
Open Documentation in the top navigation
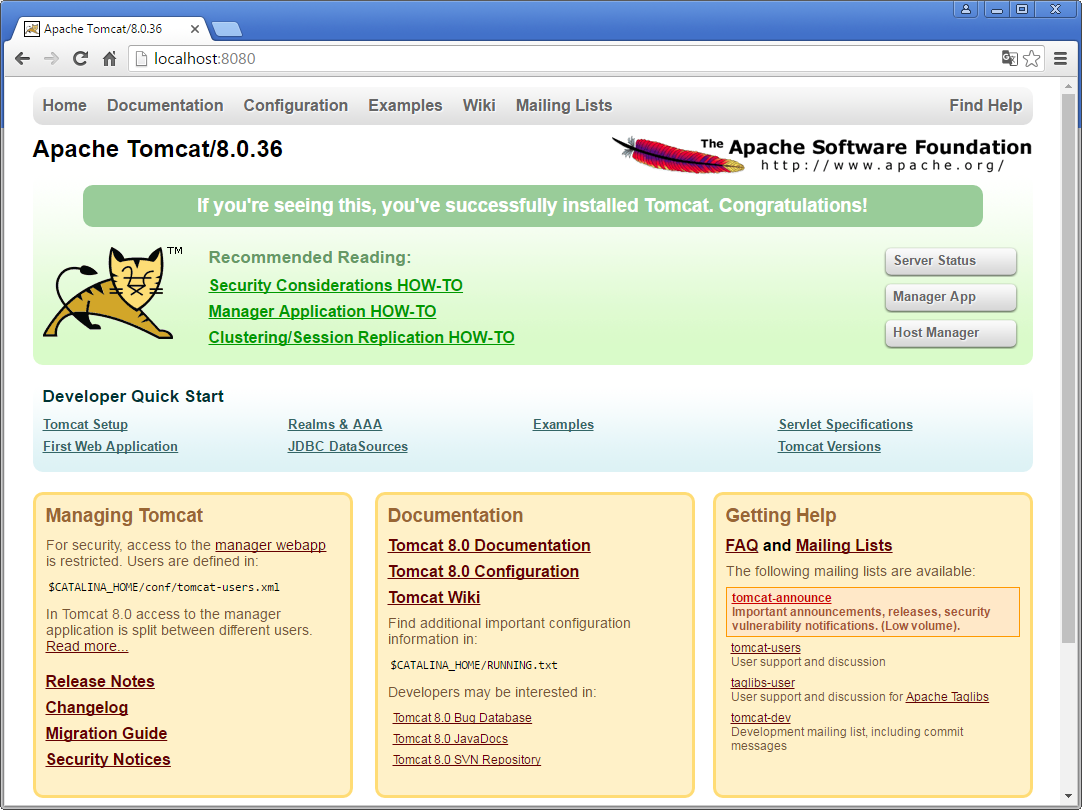(x=165, y=106)
